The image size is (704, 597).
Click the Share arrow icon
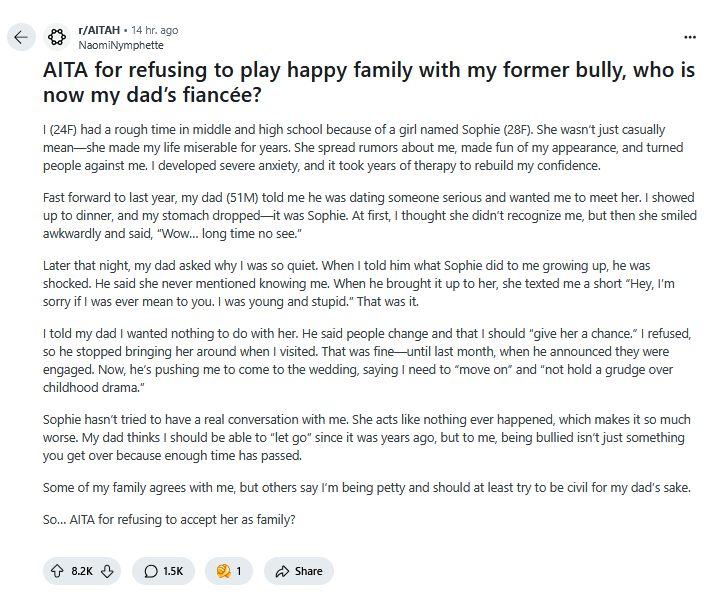click(x=282, y=571)
